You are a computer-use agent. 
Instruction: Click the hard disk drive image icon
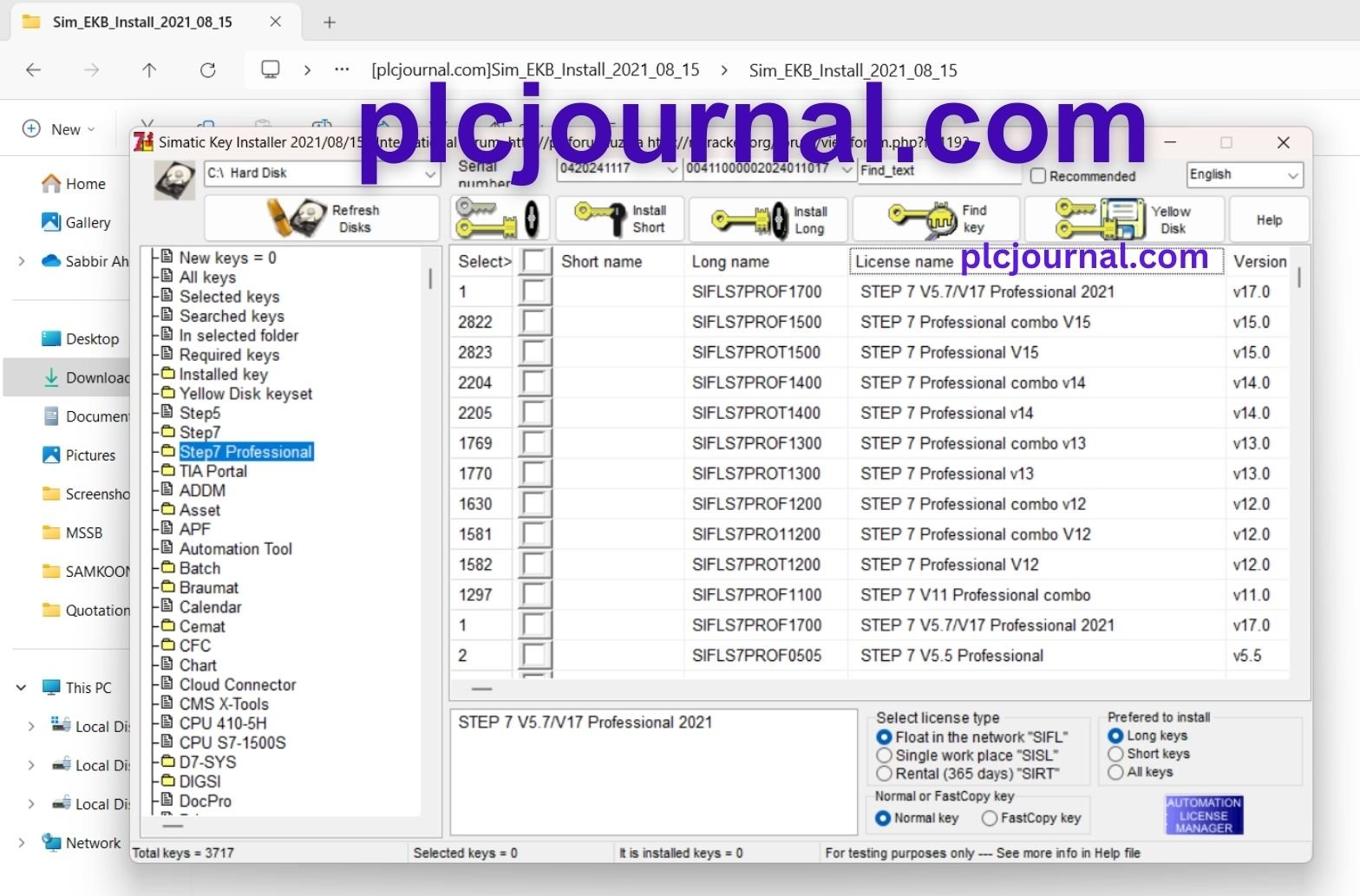[174, 180]
